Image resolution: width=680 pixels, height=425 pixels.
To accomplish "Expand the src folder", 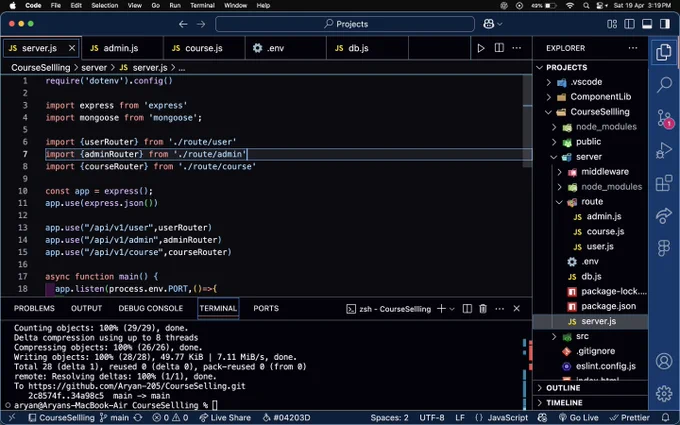I will (x=554, y=336).
